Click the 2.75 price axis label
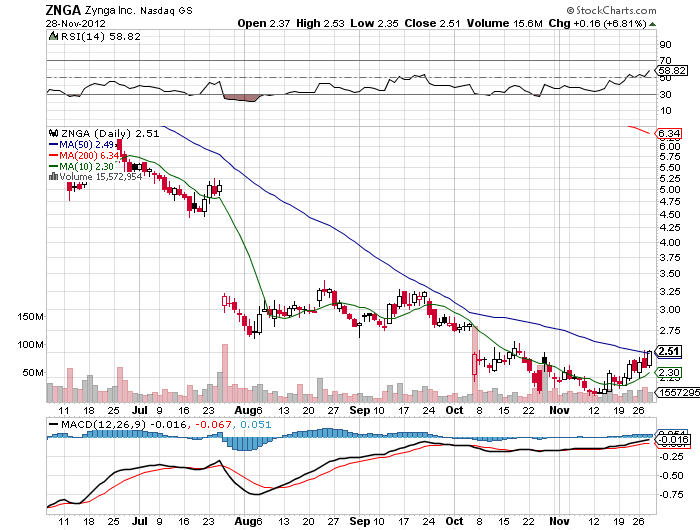 coord(670,331)
